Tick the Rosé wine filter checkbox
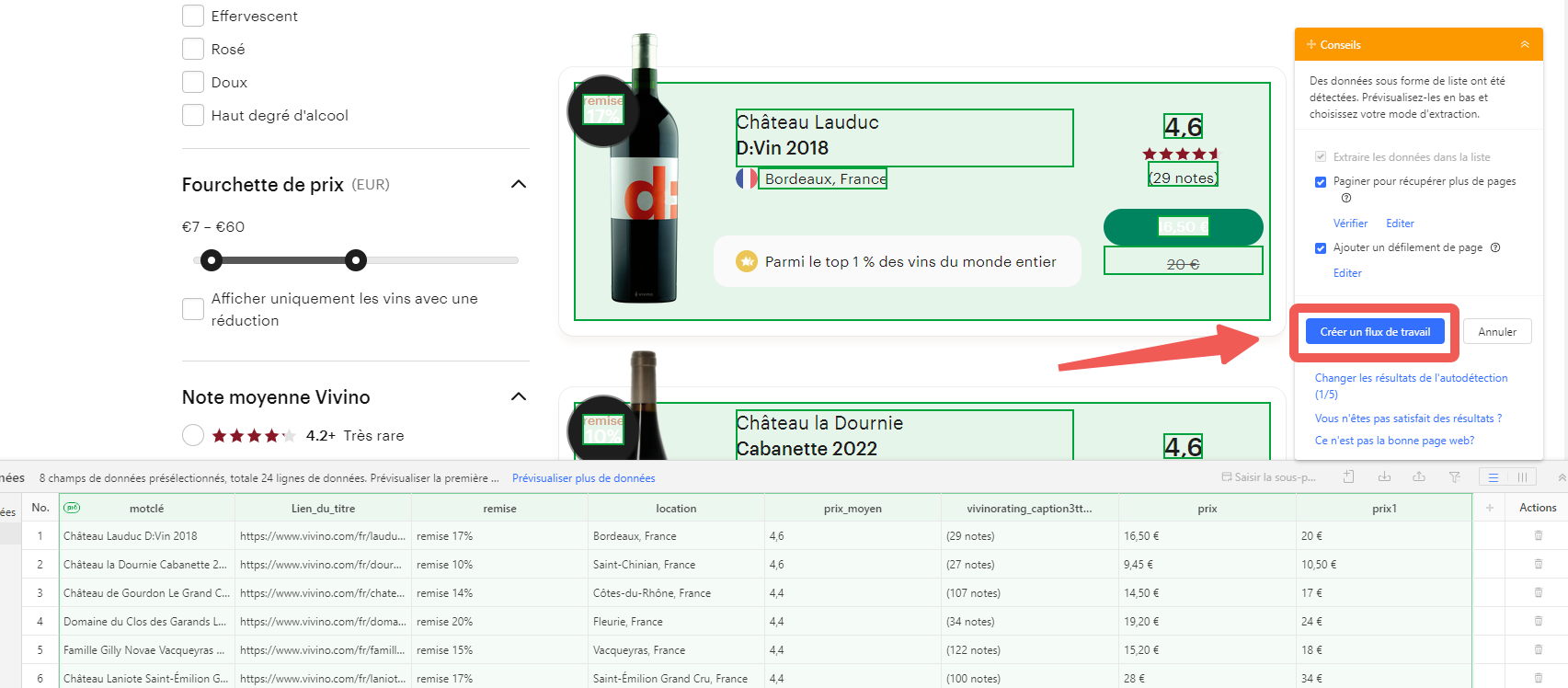Viewport: 1568px width, 688px height. (193, 49)
